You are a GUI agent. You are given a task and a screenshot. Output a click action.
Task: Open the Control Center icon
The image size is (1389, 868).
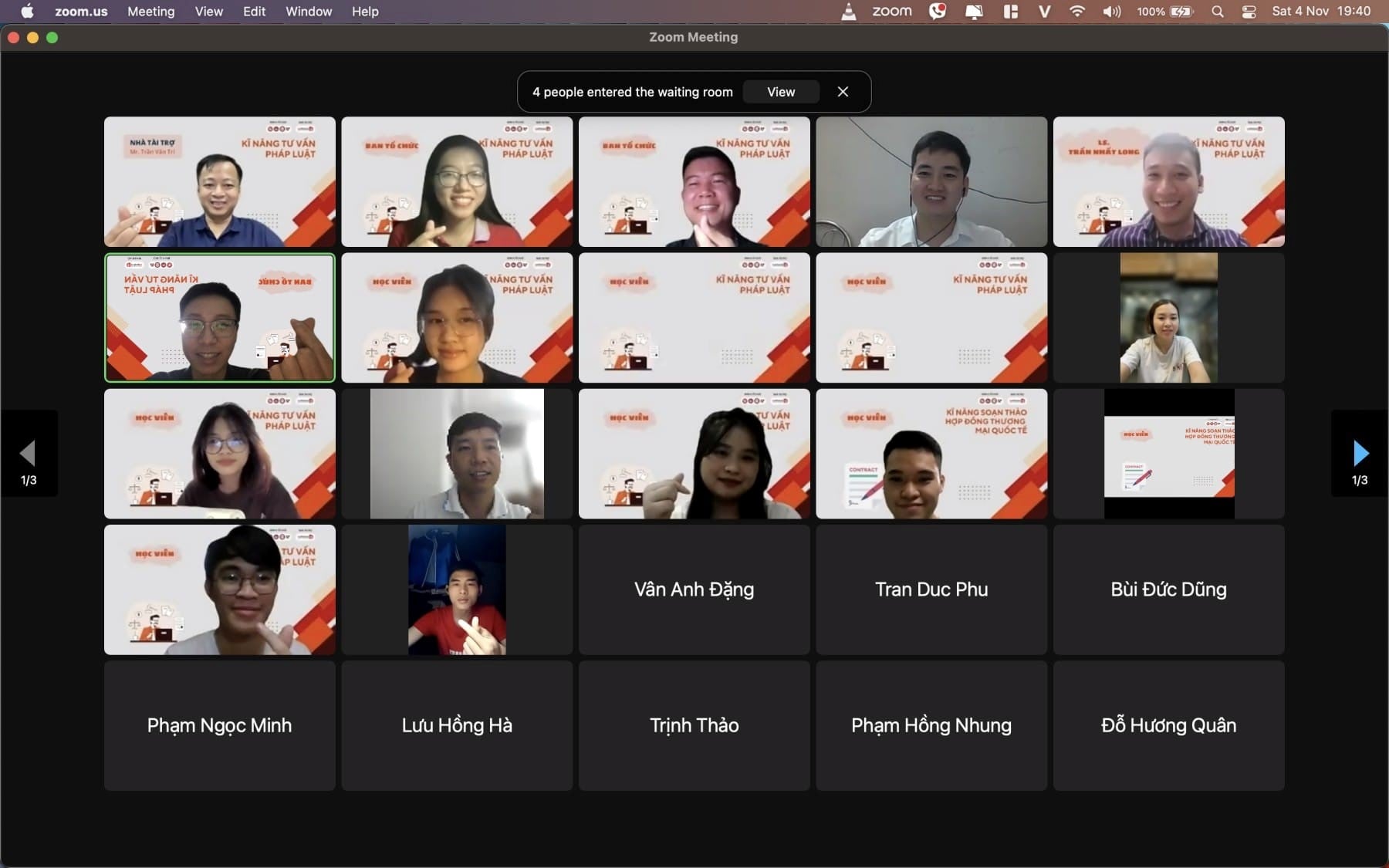point(1249,12)
